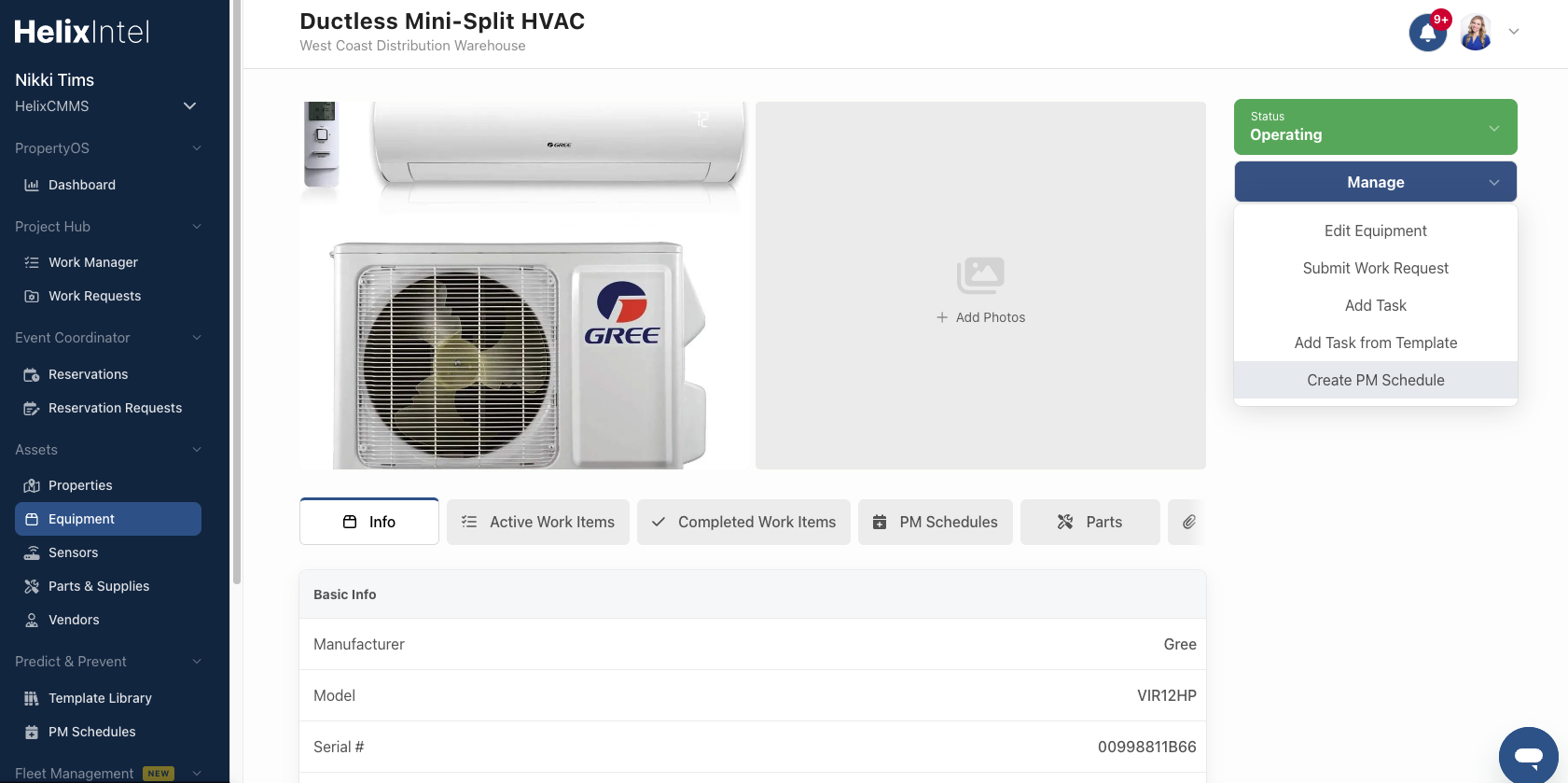Select Add Task menu entry
This screenshot has height=783, width=1568.
[1375, 305]
